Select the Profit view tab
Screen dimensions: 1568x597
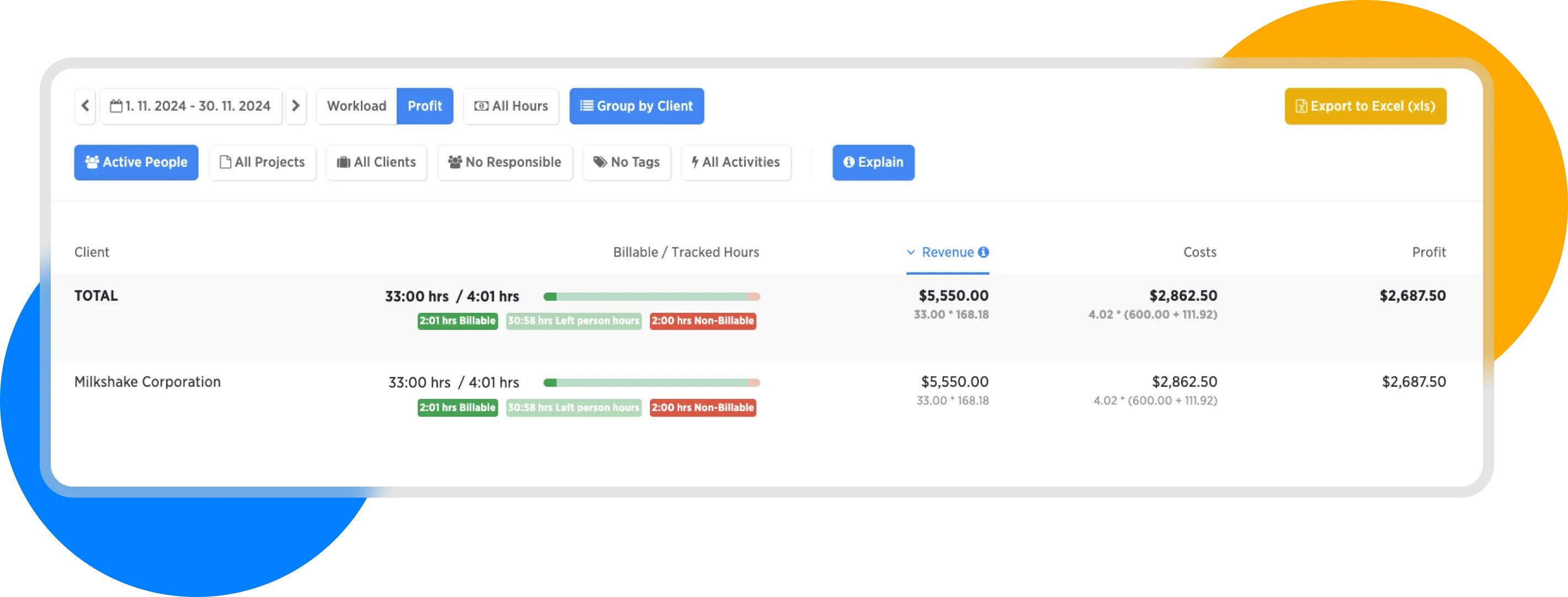(x=424, y=106)
